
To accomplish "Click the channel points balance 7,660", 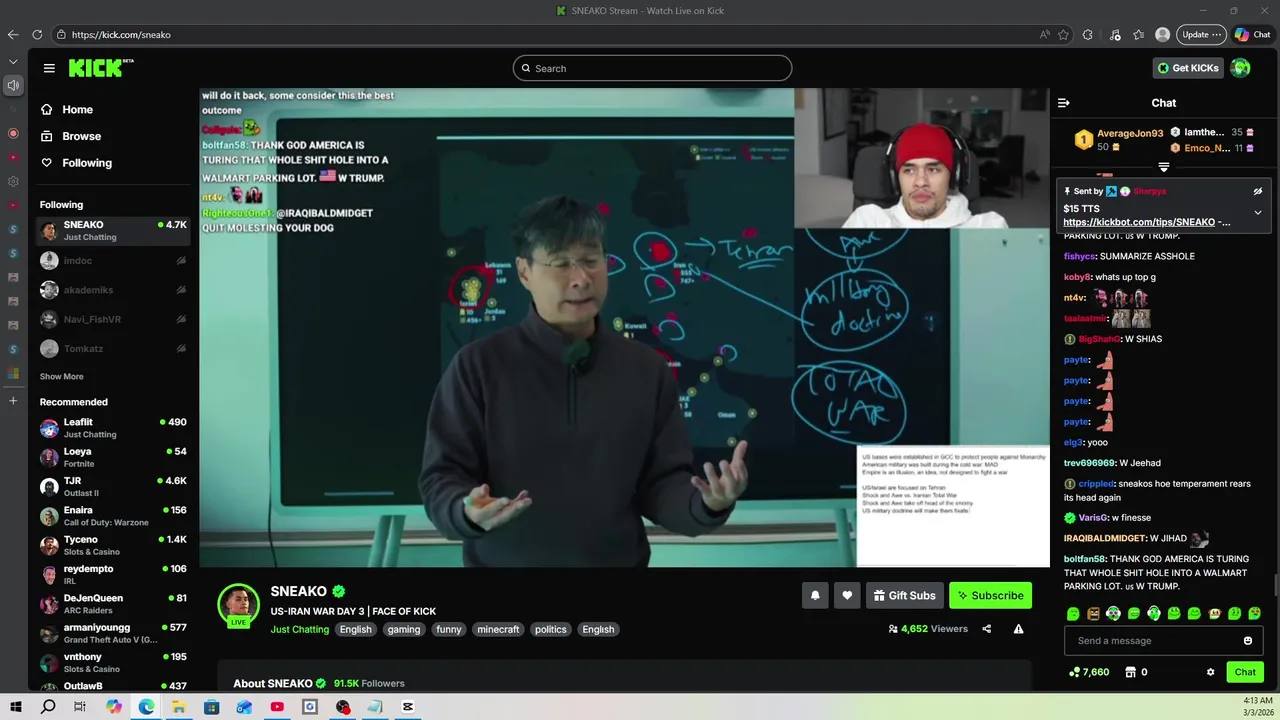I will click(1089, 672).
